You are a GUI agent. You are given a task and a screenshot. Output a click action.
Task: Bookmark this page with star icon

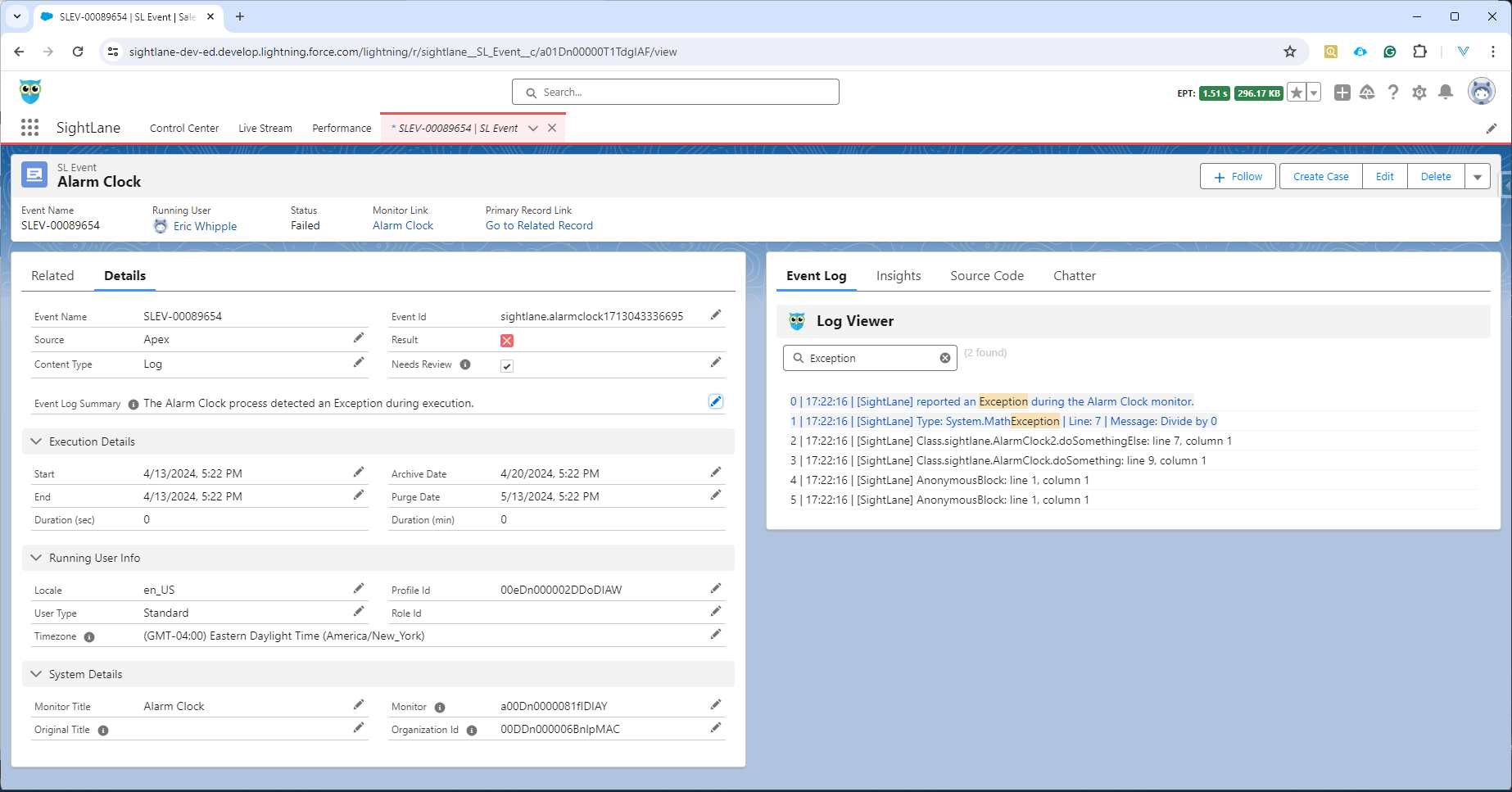[1290, 52]
